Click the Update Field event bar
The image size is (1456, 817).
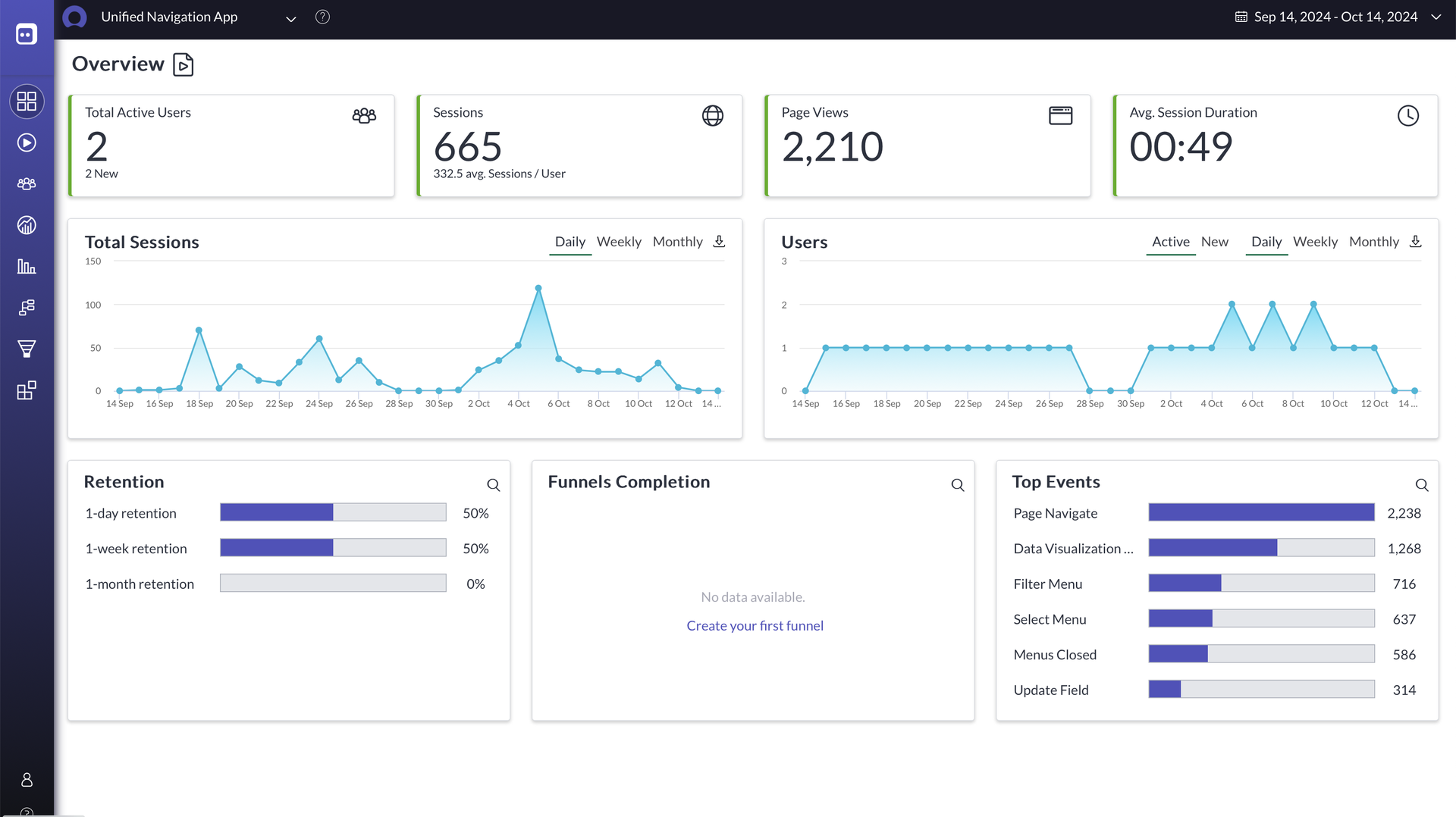click(x=1261, y=689)
